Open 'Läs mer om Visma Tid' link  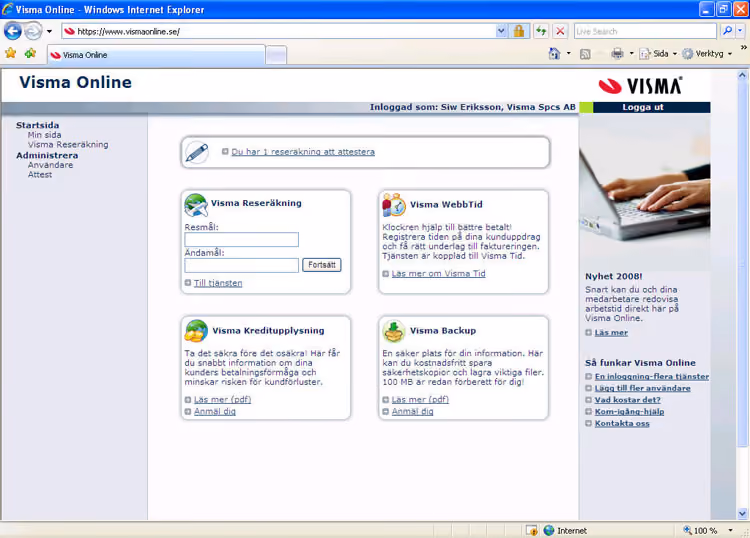coord(438,274)
